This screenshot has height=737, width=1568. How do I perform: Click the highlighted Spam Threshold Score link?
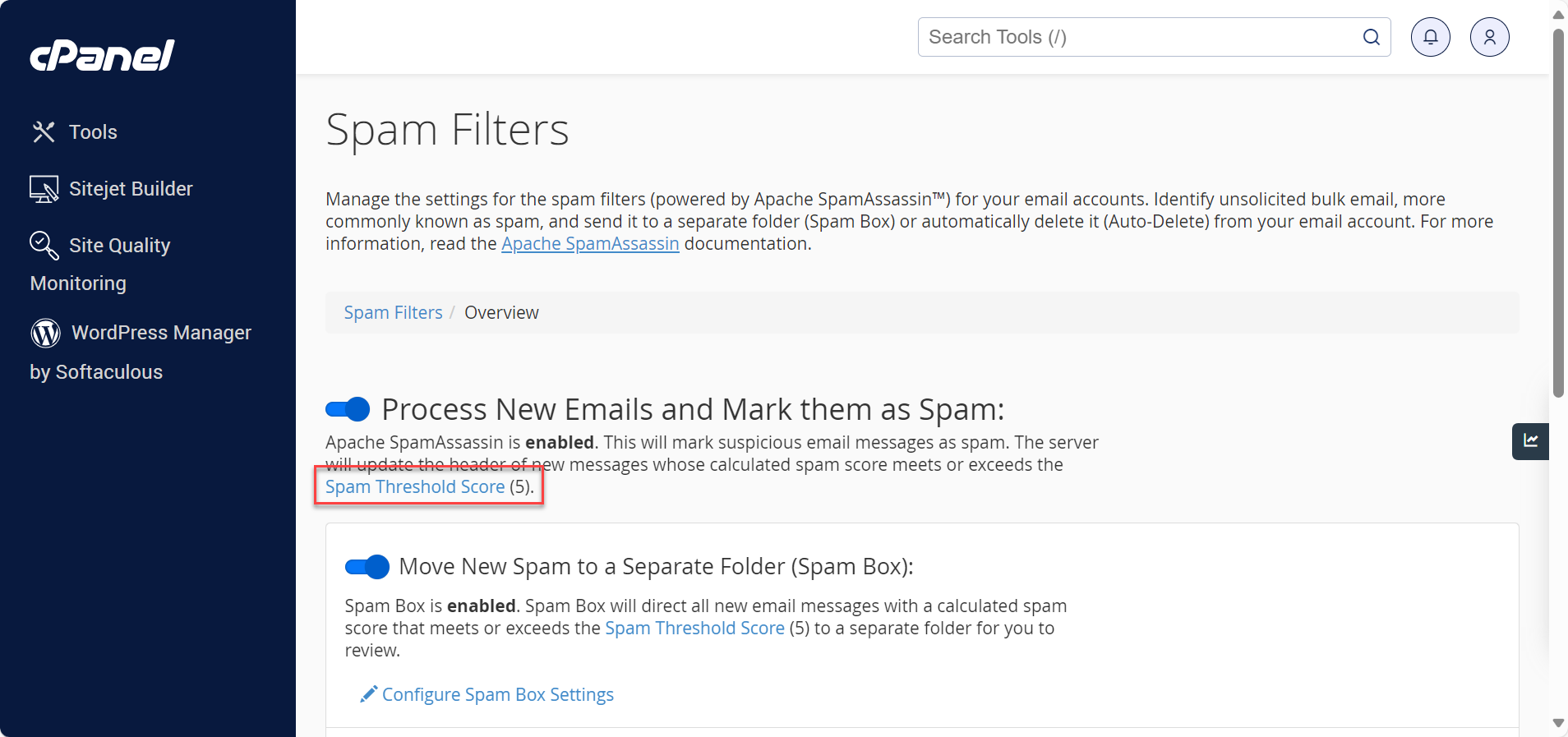coord(415,486)
